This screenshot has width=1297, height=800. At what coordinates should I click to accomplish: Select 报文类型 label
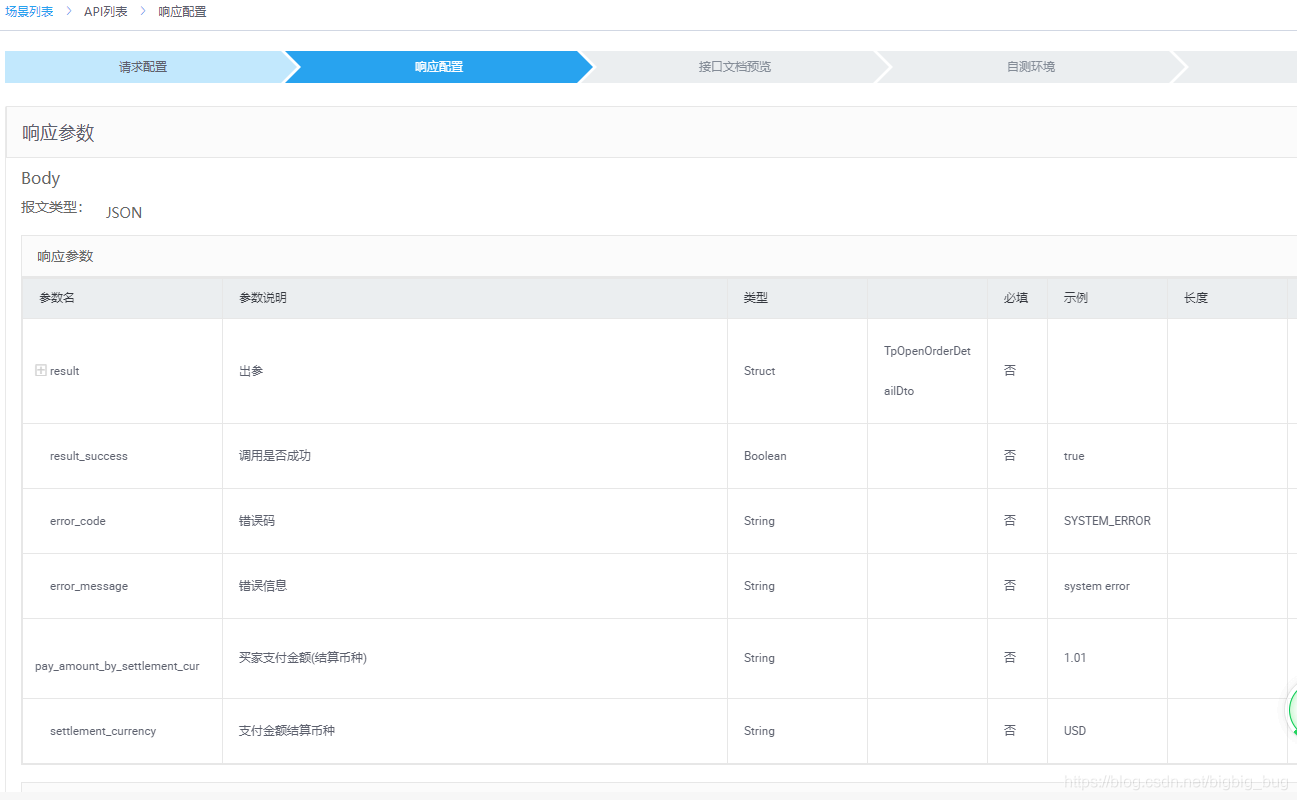coord(52,208)
